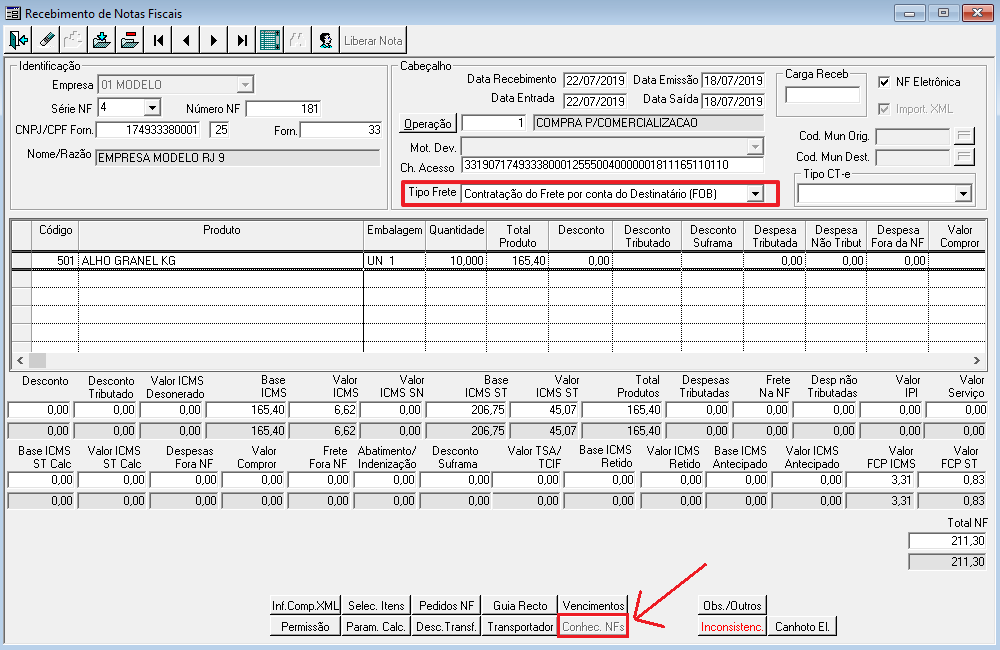Expand the Tipo Frete dropdown
1000x650 pixels.
[755, 193]
